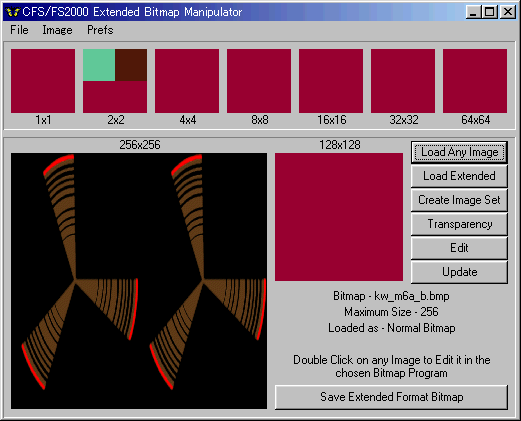Select the 4x4 mipmap thumbnail
The width and height of the screenshot is (521, 421).
[x=187, y=81]
